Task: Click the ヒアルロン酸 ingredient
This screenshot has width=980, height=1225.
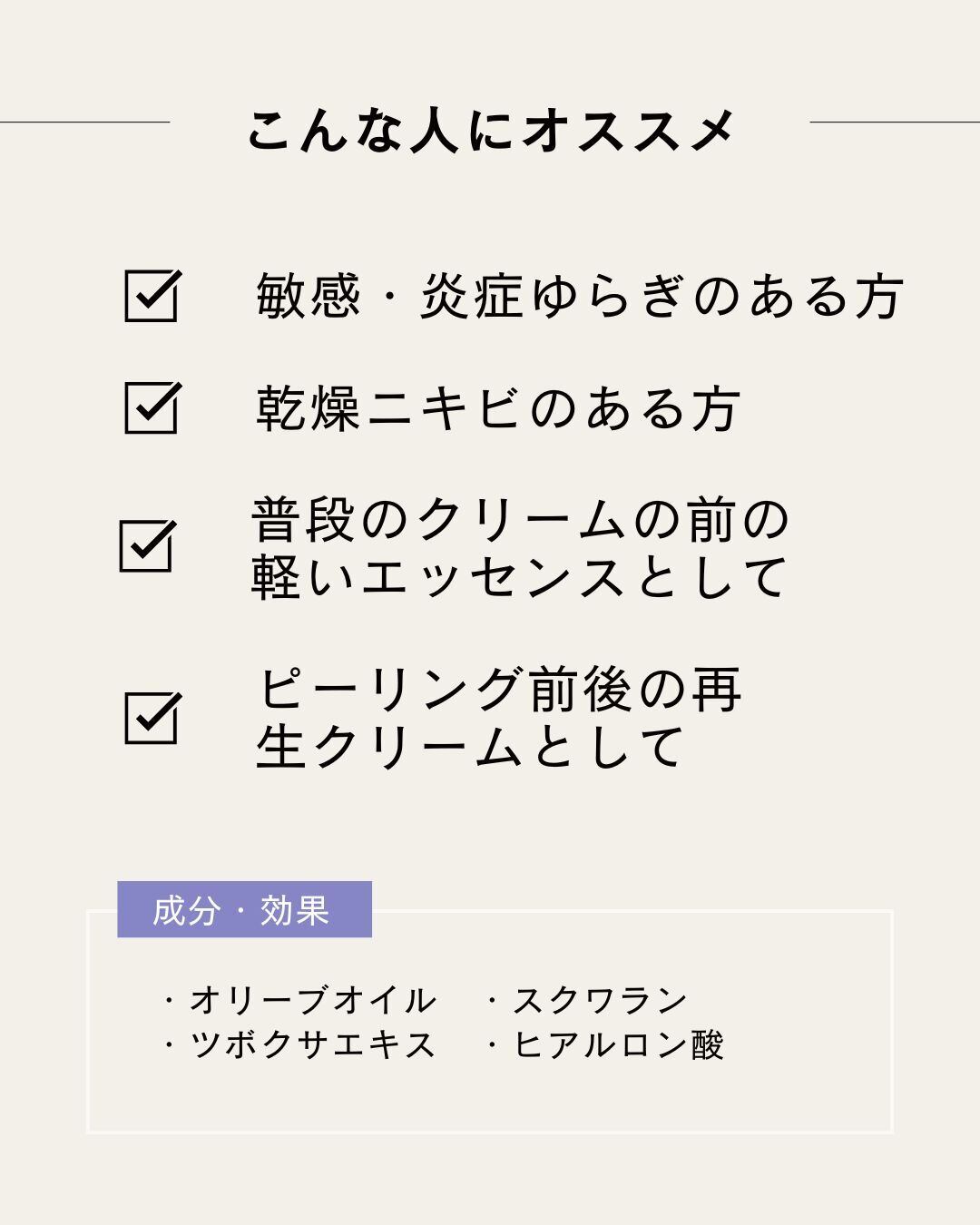Action: point(618,1044)
